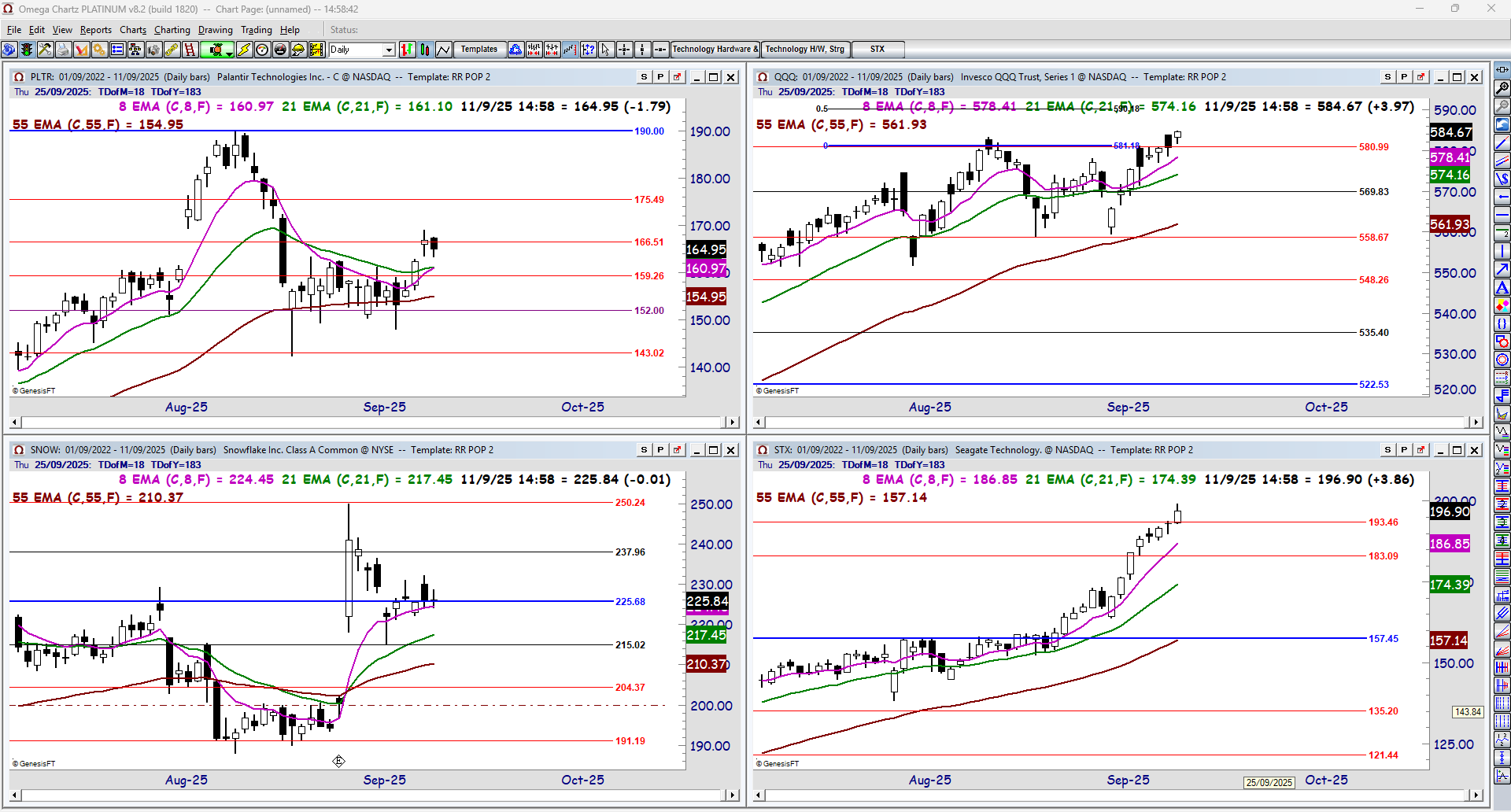Open the Help menu
This screenshot has height=812, width=1511.
click(290, 30)
